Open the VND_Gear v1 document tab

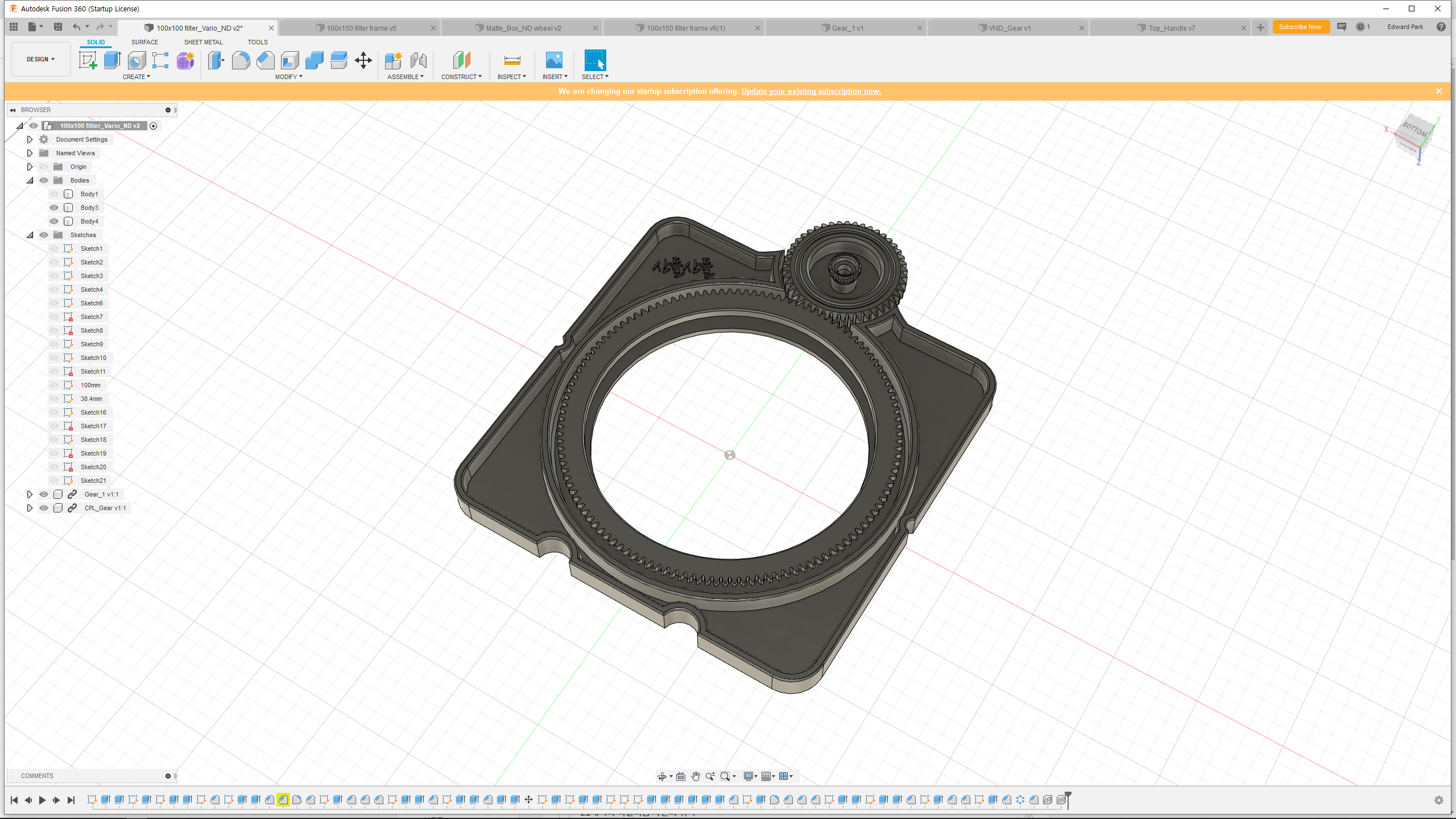pos(1009,28)
